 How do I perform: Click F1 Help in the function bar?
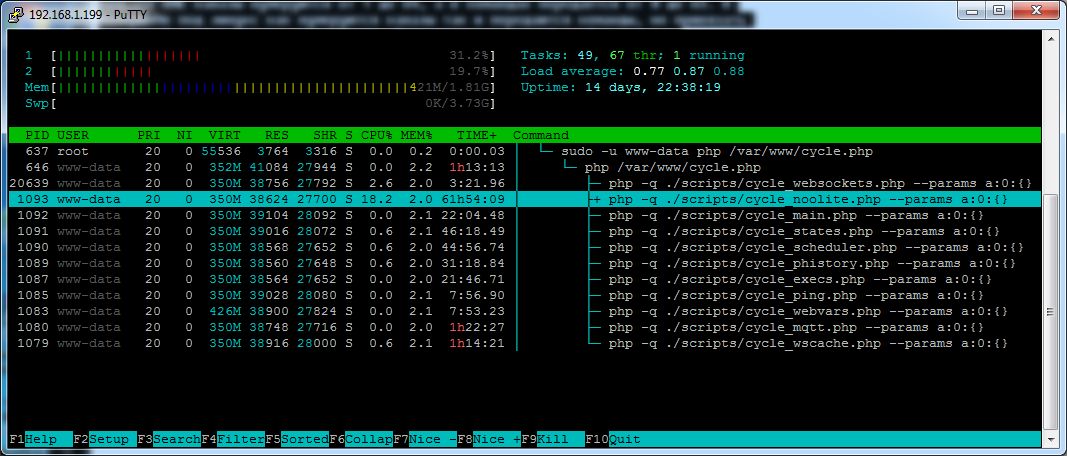[x=42, y=439]
